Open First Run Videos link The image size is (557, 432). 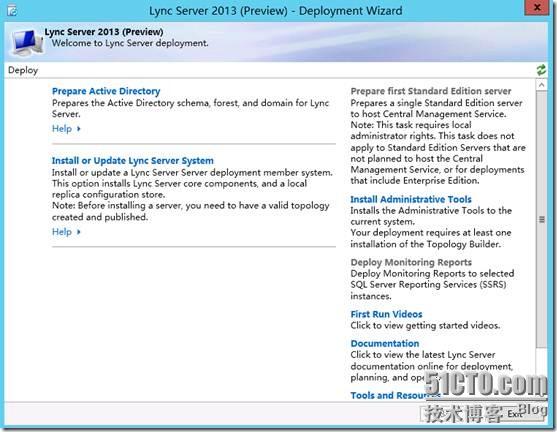386,314
